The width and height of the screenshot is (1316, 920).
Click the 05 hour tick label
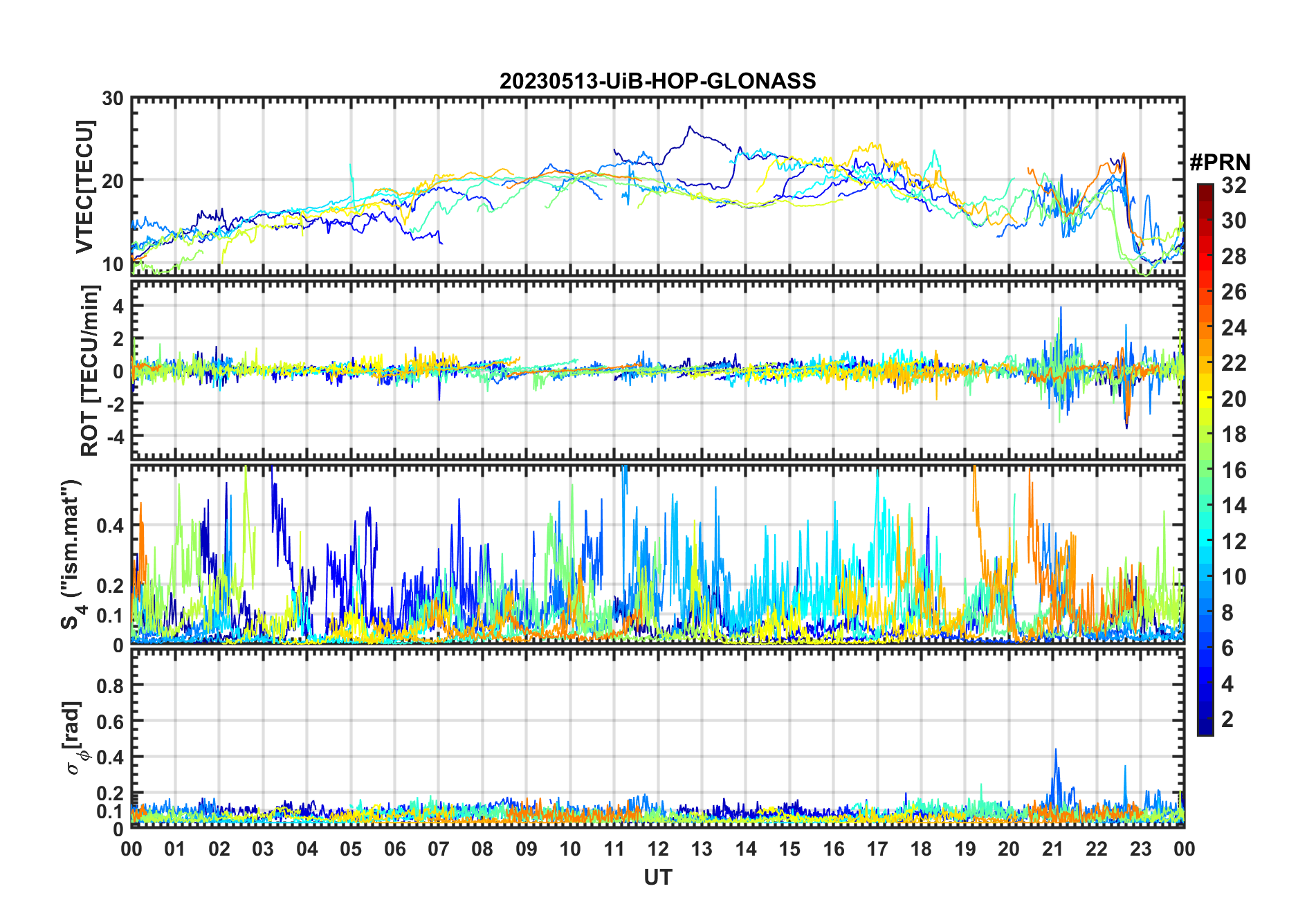tap(351, 848)
